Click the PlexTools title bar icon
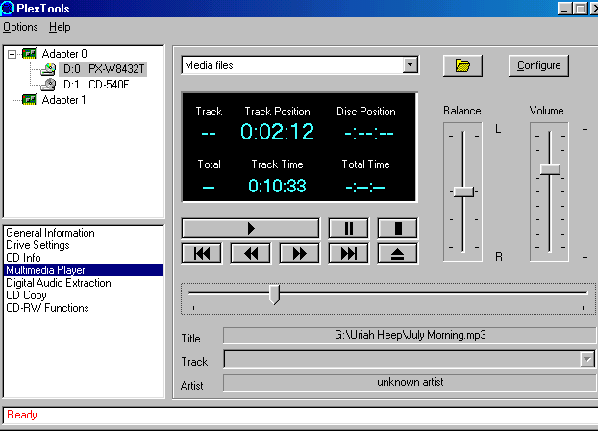 pyautogui.click(x=7, y=8)
